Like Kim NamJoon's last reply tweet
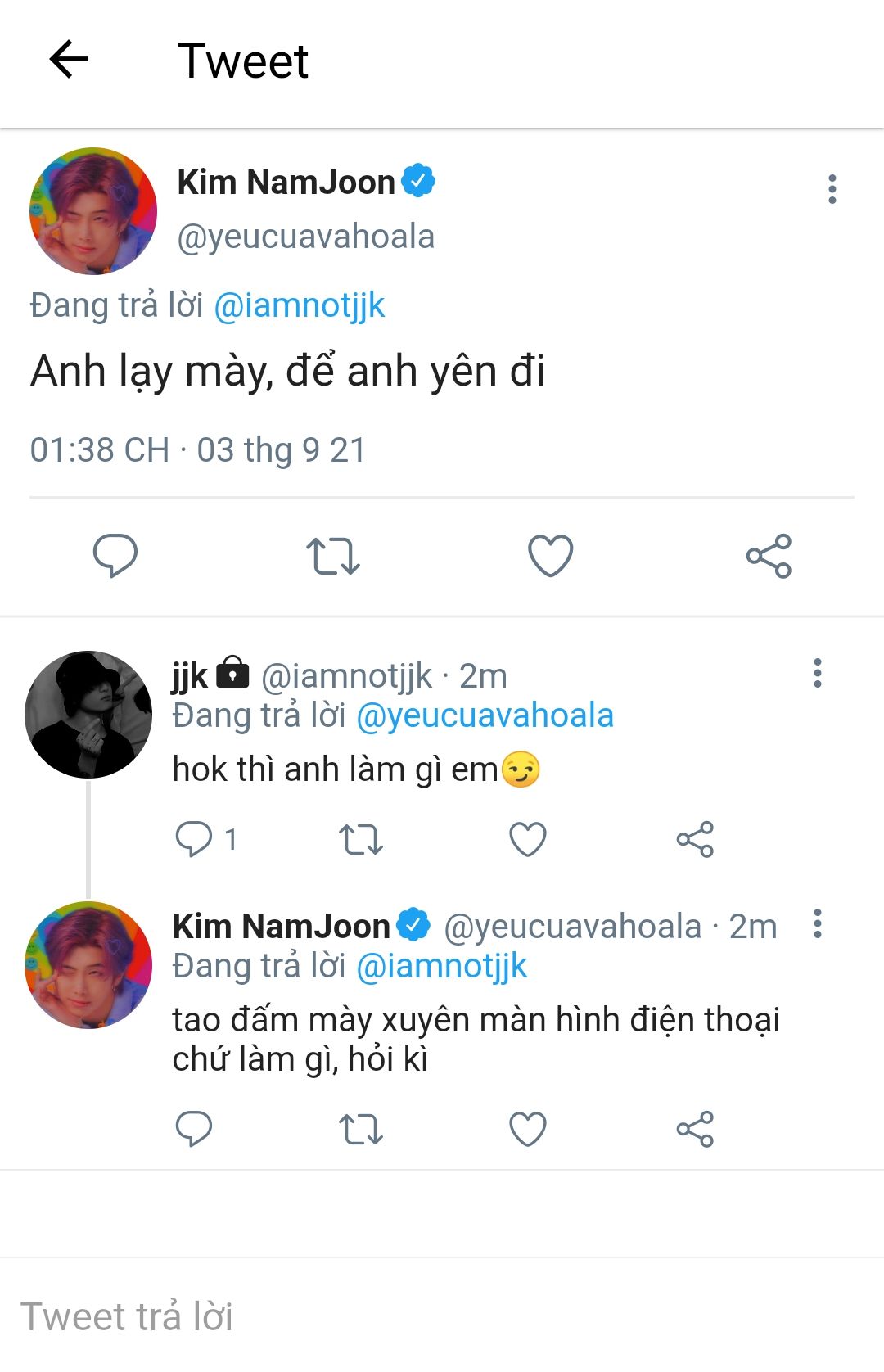This screenshot has width=884, height=1372. pyautogui.click(x=528, y=1129)
